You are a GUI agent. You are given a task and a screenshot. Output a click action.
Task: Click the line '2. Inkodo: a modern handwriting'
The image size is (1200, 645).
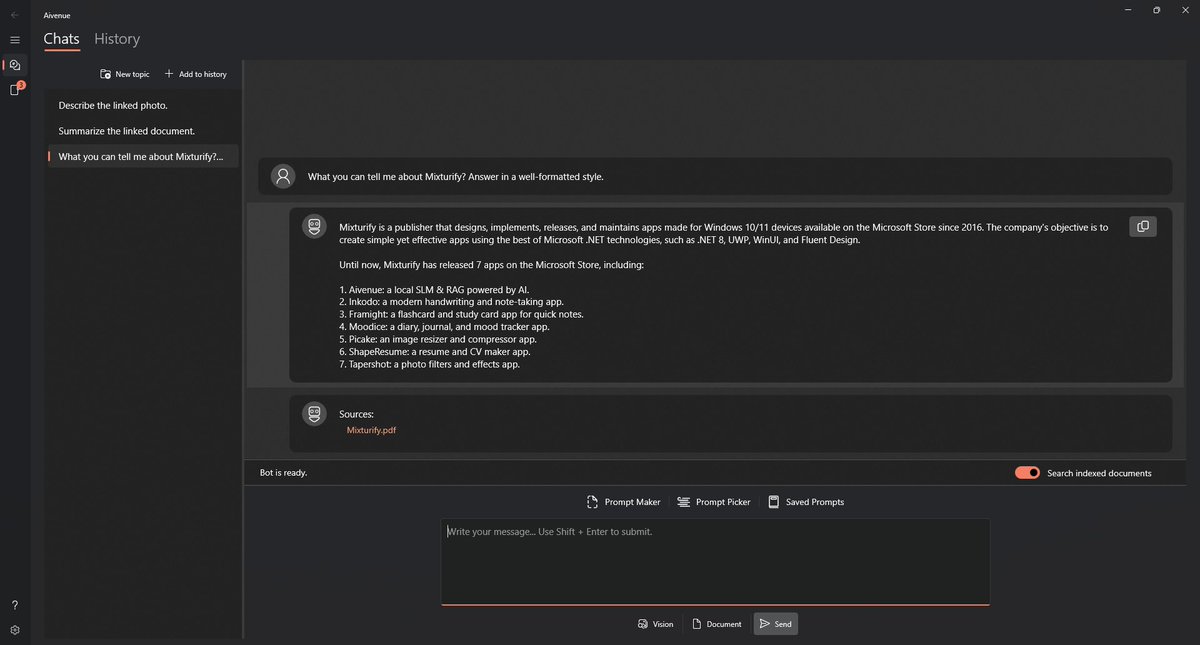click(451, 302)
